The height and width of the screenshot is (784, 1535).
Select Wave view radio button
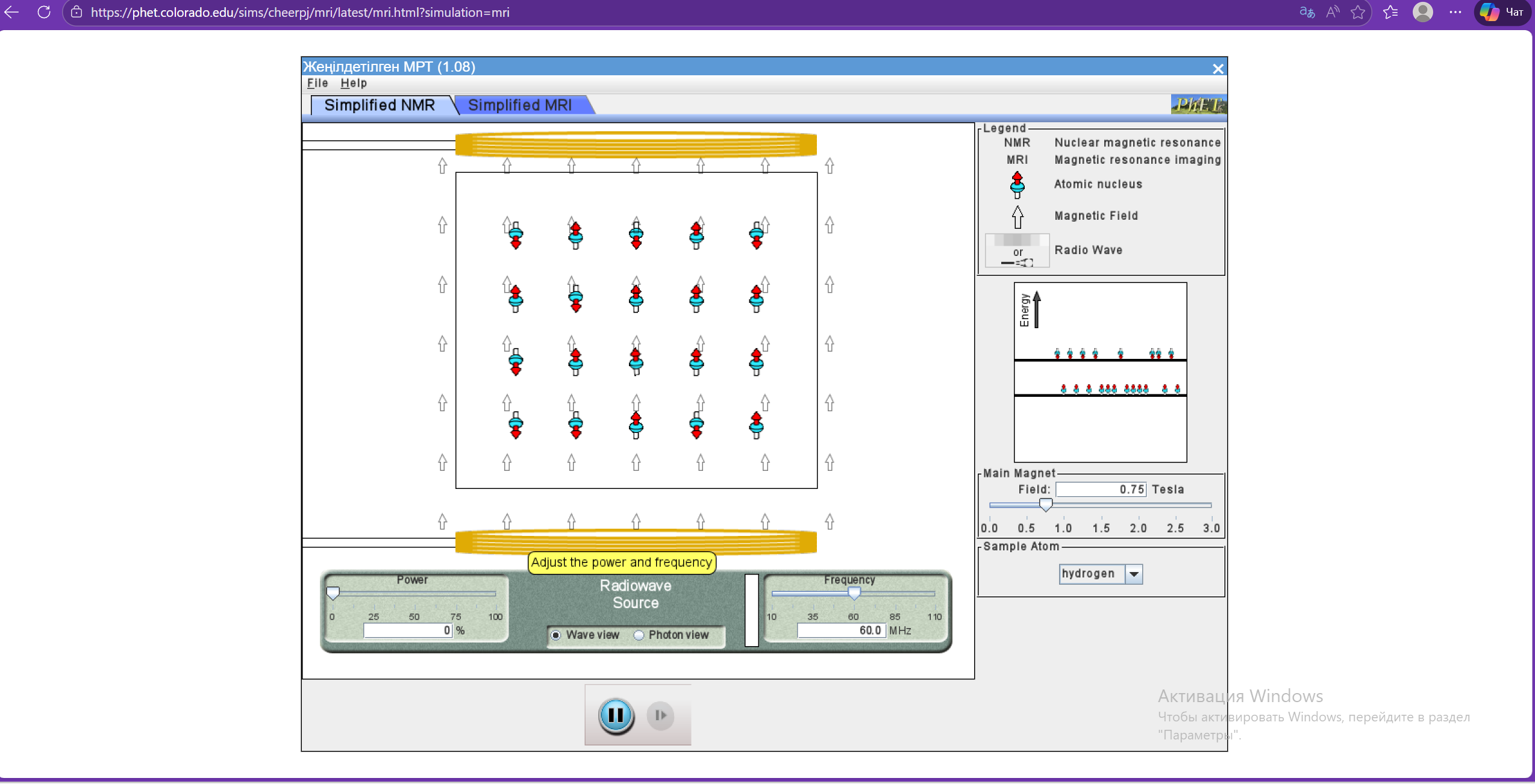[x=556, y=635]
